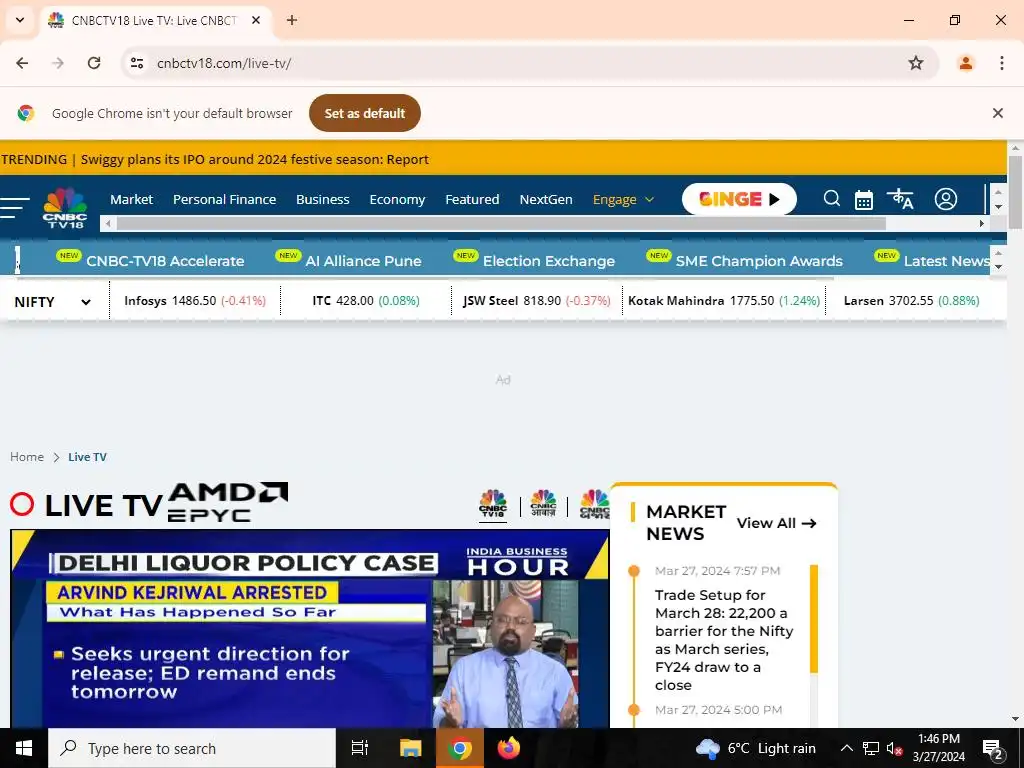Open File Explorer from taskbar

(410, 748)
